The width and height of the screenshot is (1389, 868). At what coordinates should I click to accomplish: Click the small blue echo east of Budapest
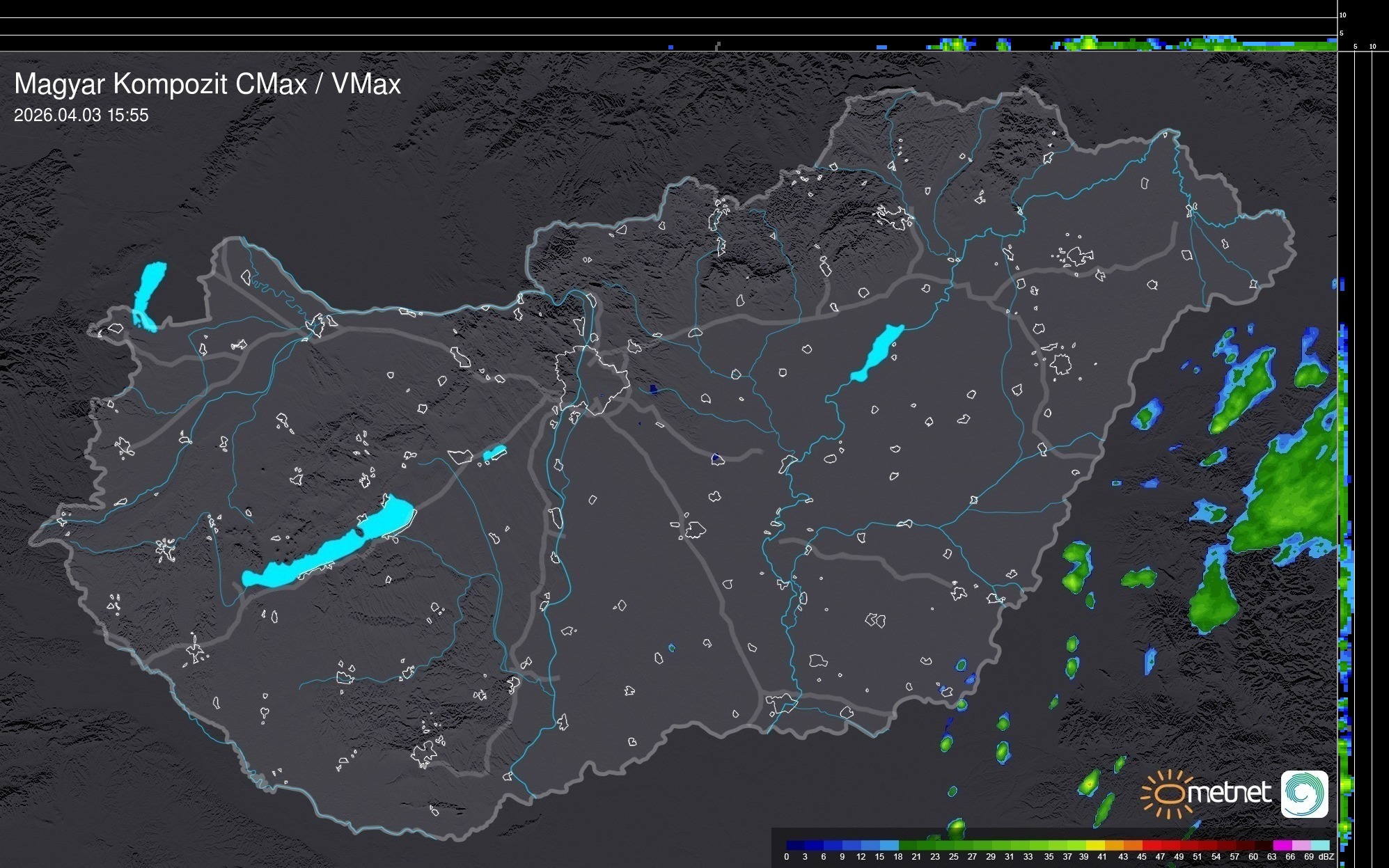[653, 390]
